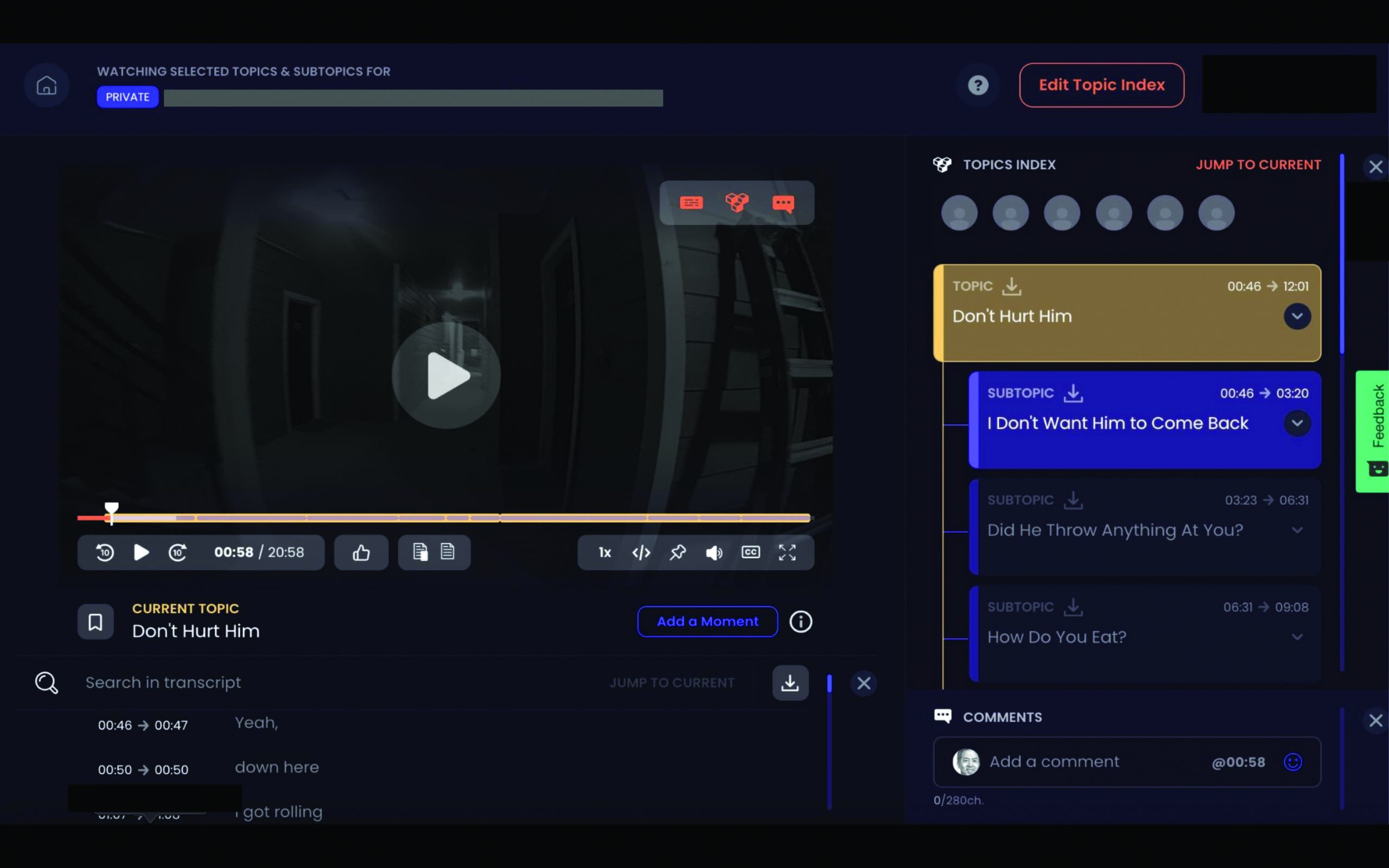Open the help question mark icon
This screenshot has width=1389, height=868.
(x=978, y=86)
